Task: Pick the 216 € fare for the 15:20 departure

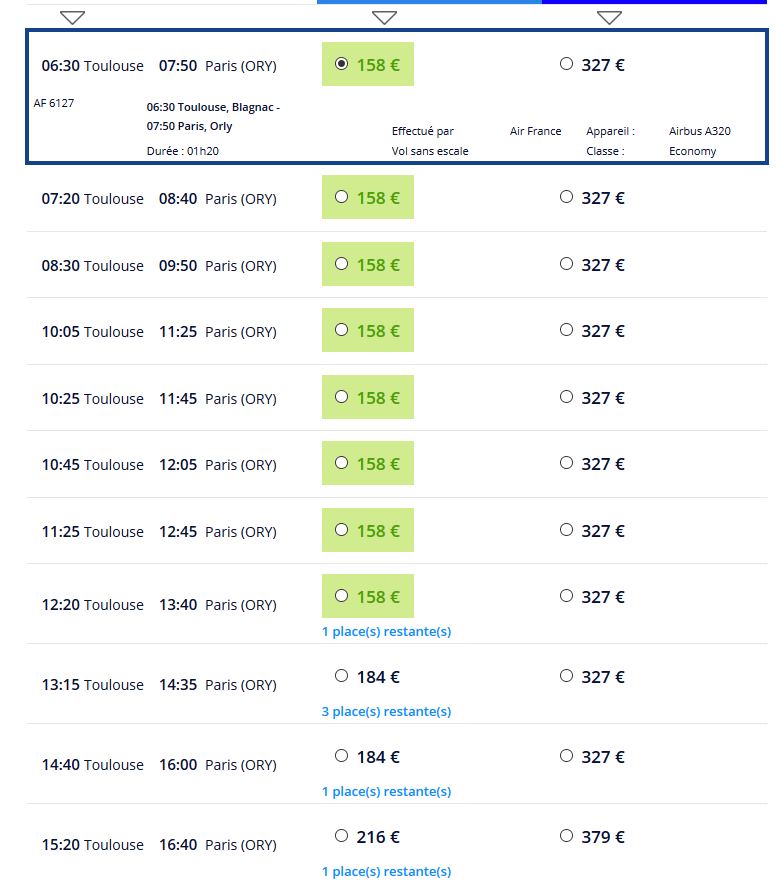Action: click(343, 836)
